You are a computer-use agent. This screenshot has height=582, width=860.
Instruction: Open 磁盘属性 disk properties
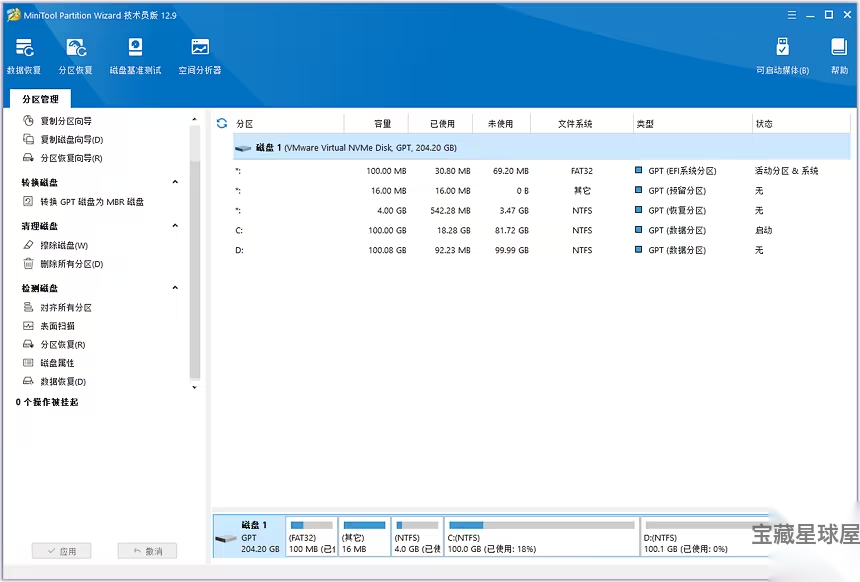[57, 363]
